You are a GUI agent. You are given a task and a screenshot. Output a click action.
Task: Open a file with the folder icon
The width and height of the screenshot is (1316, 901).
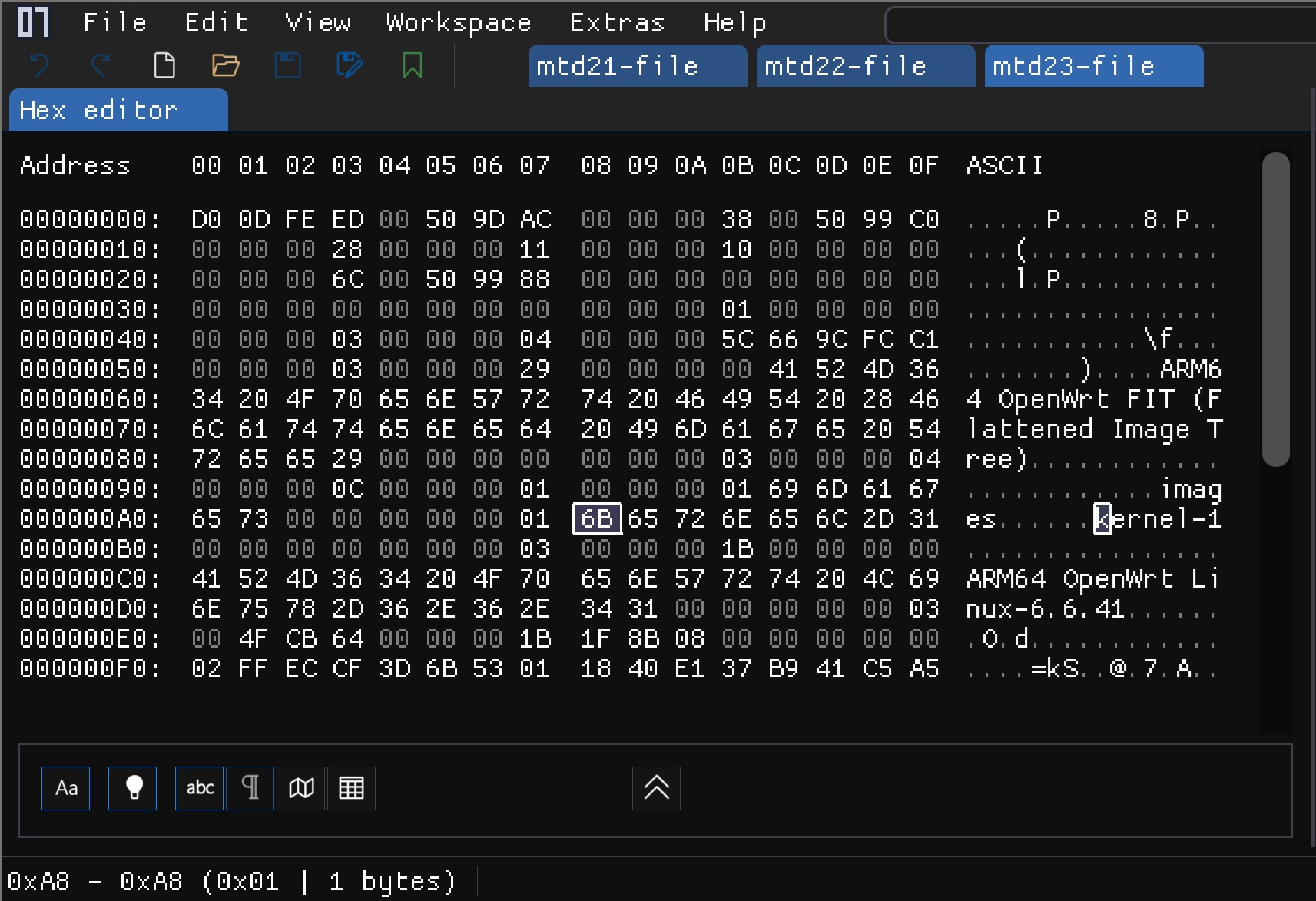pyautogui.click(x=225, y=65)
